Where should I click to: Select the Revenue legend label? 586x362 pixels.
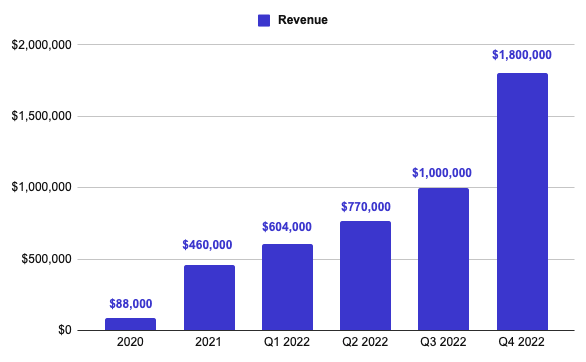point(303,20)
